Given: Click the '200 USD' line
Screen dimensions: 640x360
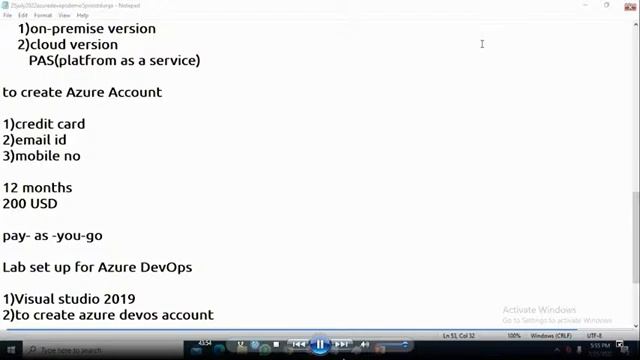Looking at the screenshot, I should point(30,204).
